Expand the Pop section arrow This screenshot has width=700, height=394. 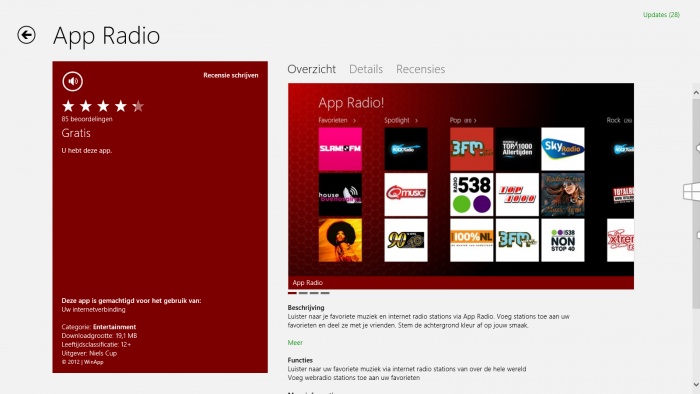[475, 120]
